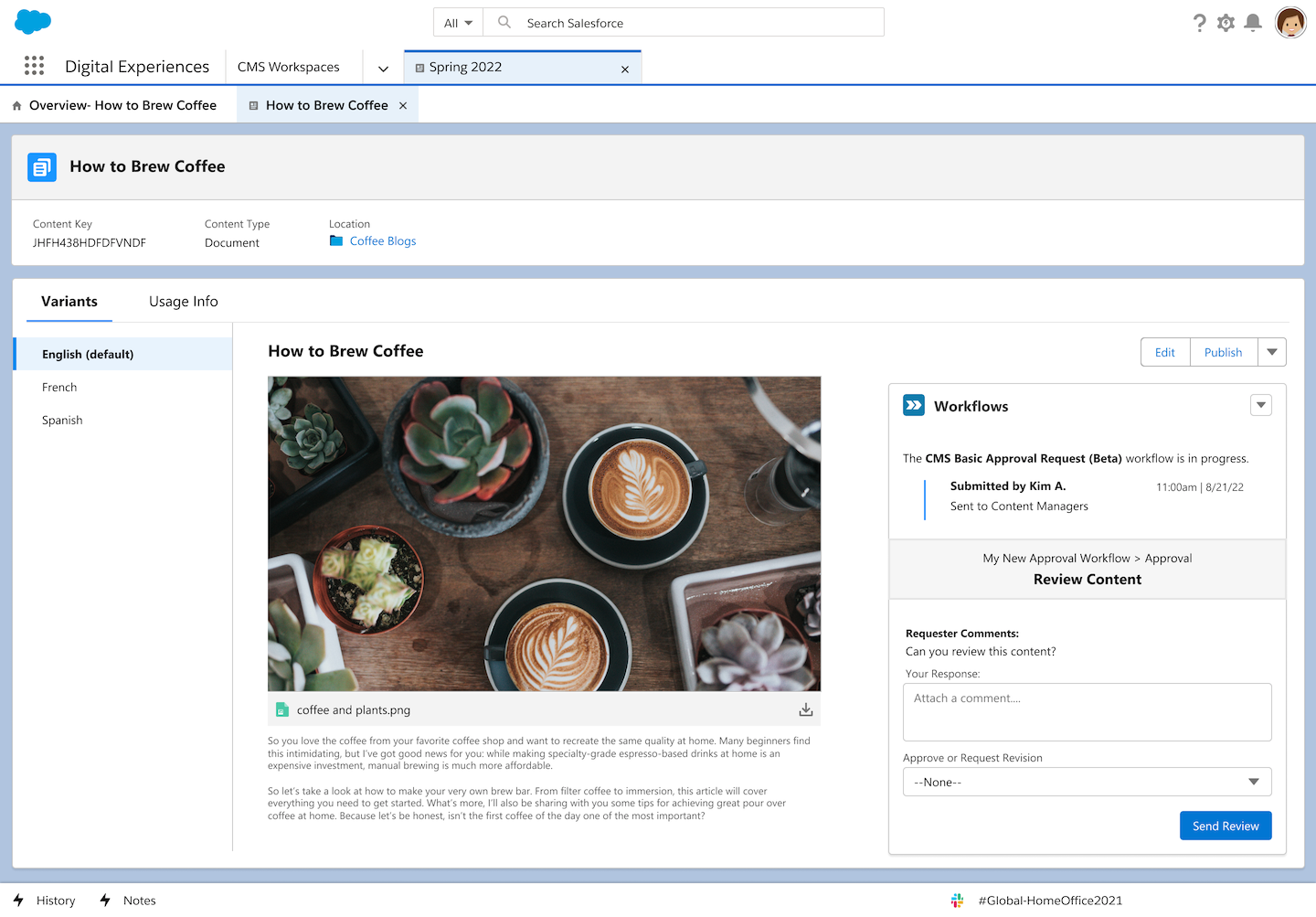Close the How to Brew Coffee subtab

[403, 106]
